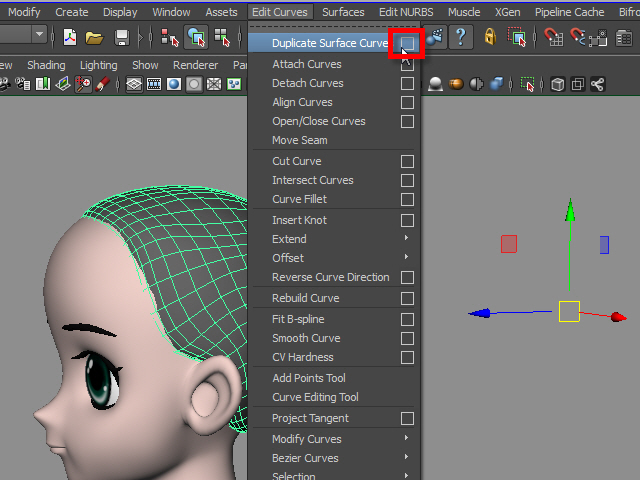Click the Snap to Curves magnet icon
The image size is (640, 480).
point(579,37)
